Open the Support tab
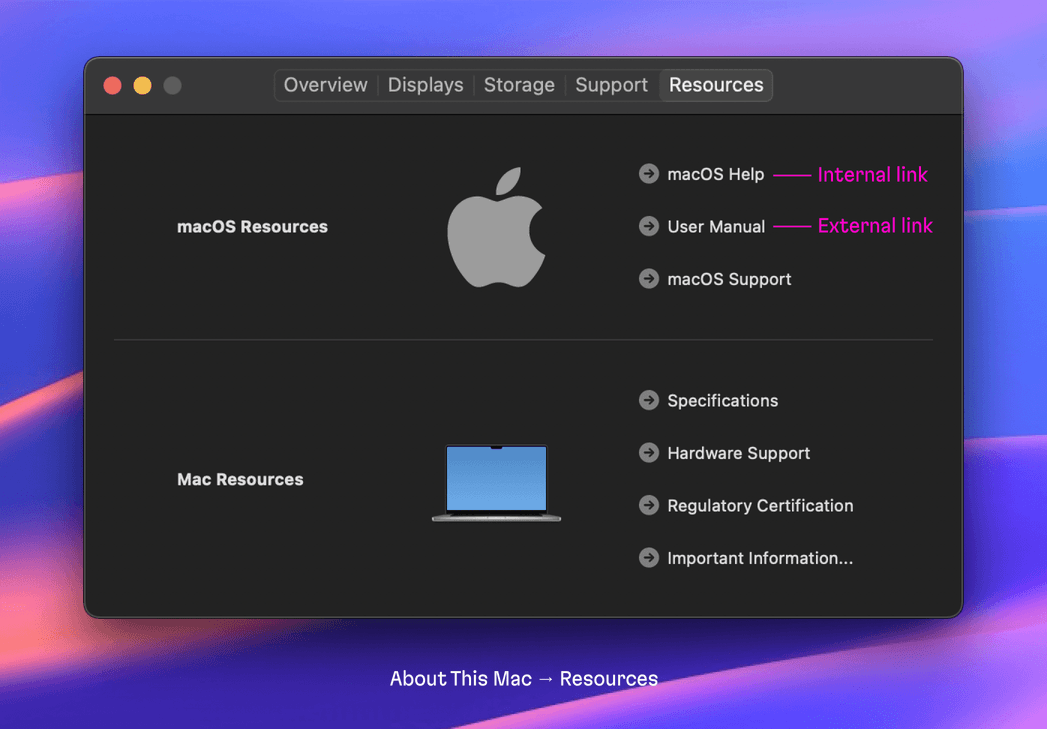 (x=611, y=85)
